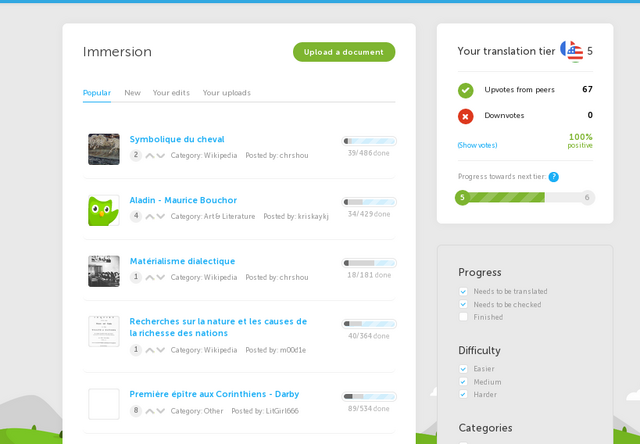
Task: Click the blank Corinthiens thumbnail
Action: click(104, 404)
